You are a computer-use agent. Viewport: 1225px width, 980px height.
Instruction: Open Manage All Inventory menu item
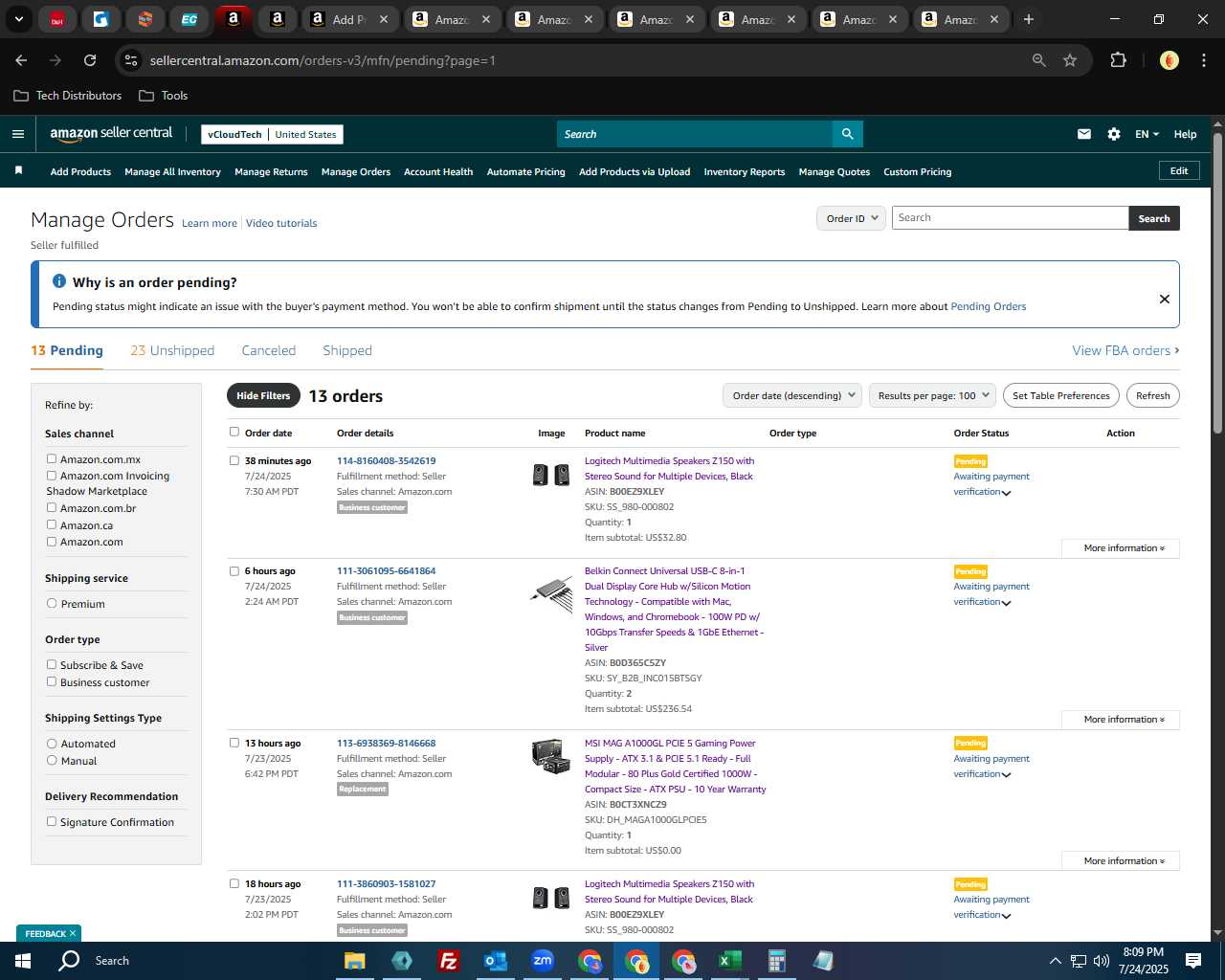tap(172, 171)
